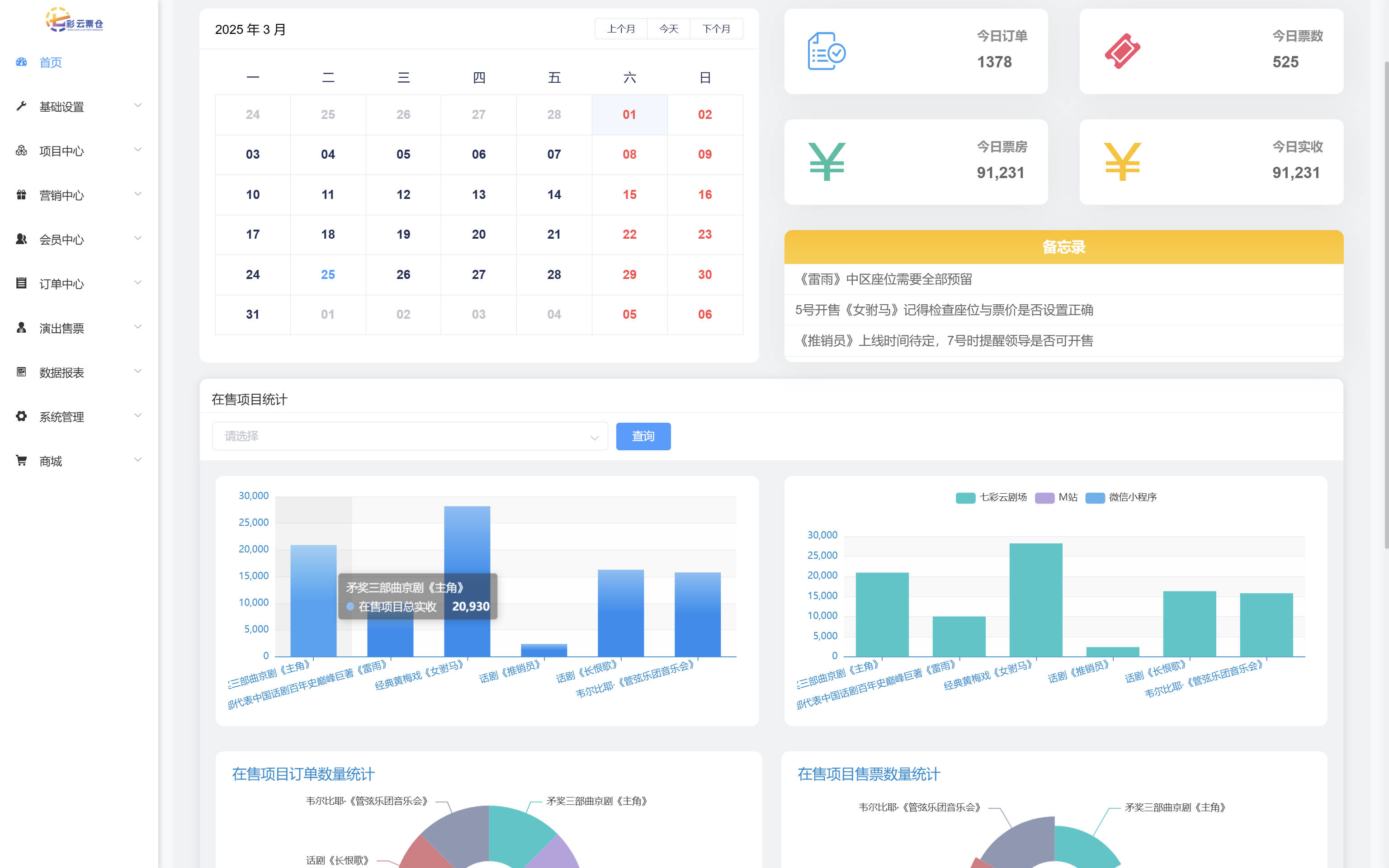Click the shopping cart icon for 商城

pyautogui.click(x=21, y=460)
